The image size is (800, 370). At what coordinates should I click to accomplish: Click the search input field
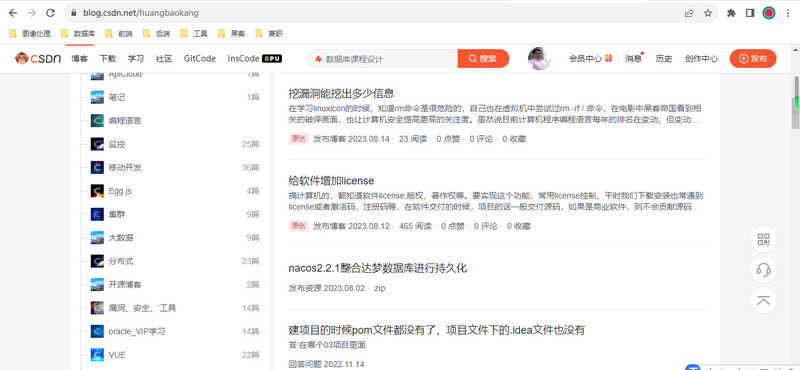coord(382,59)
